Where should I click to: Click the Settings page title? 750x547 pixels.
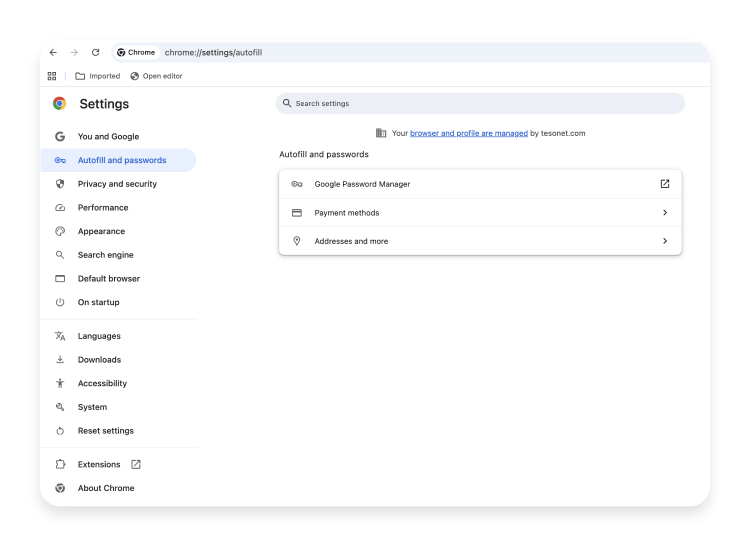(104, 104)
